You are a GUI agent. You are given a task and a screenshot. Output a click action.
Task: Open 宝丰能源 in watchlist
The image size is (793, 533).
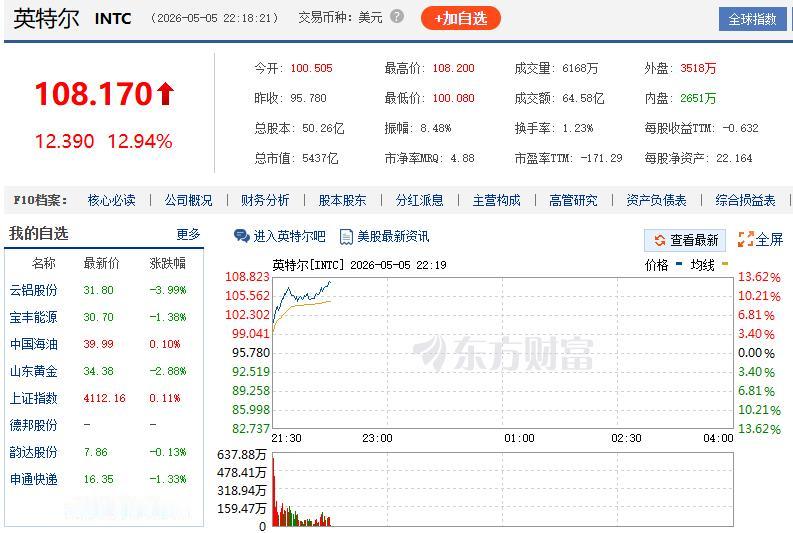[x=33, y=317]
